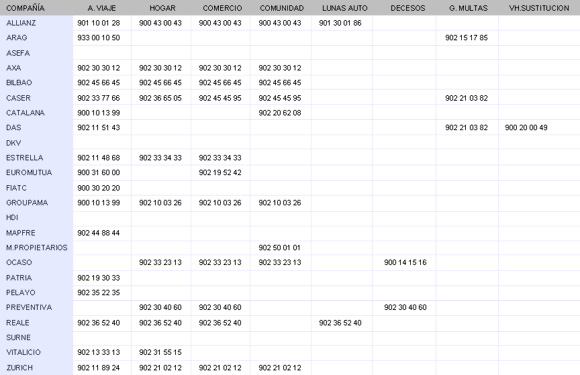Click the DECESOS column header
Viewport: 580px width, 375px height.
[x=408, y=8]
